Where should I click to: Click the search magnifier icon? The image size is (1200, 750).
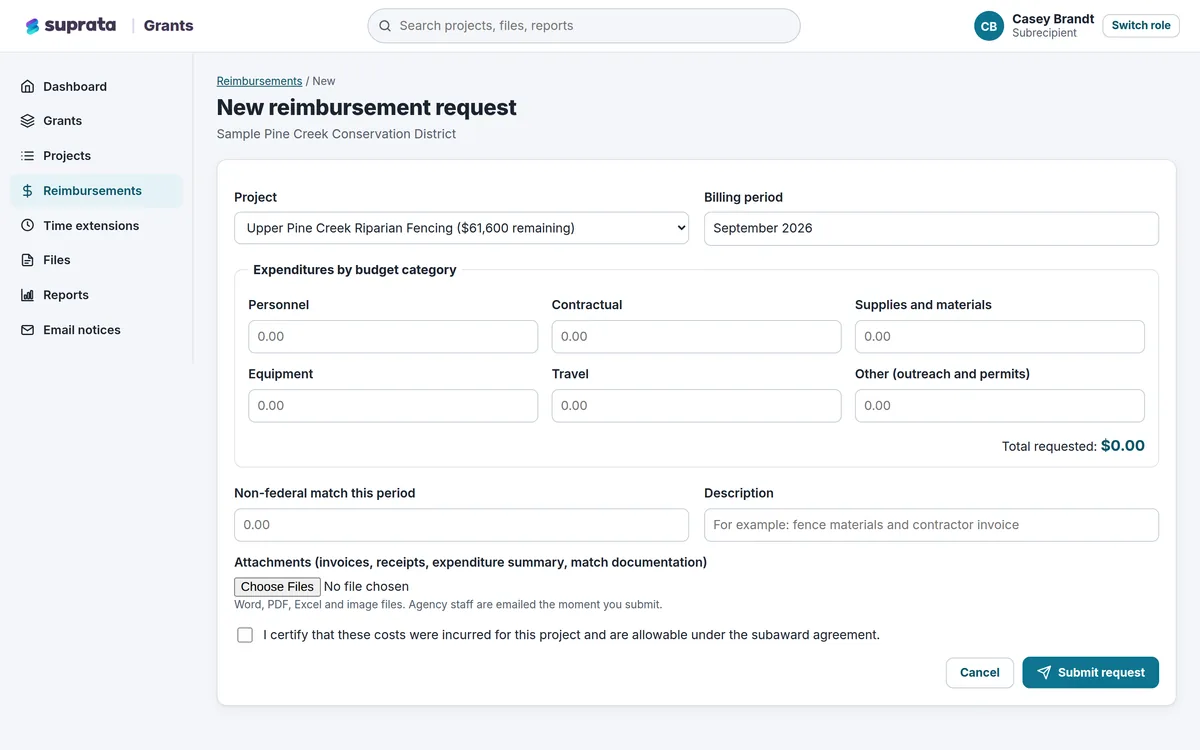[385, 26]
